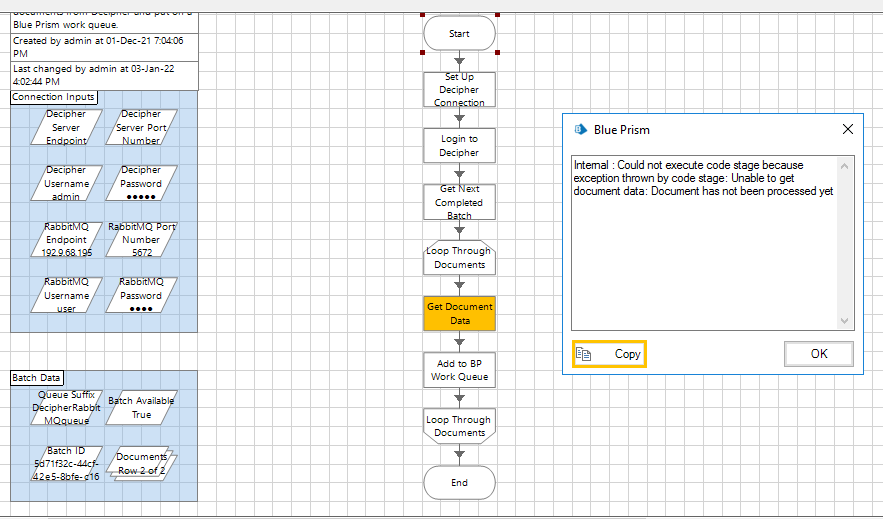Click the Connection Inputs block label
883x519 pixels.
click(54, 97)
